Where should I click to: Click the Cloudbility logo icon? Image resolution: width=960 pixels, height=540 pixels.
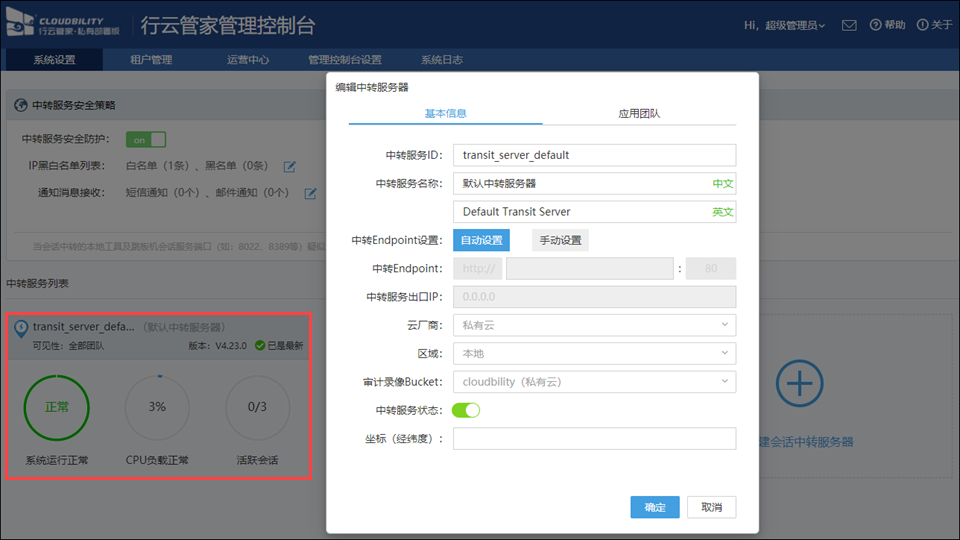(x=20, y=23)
